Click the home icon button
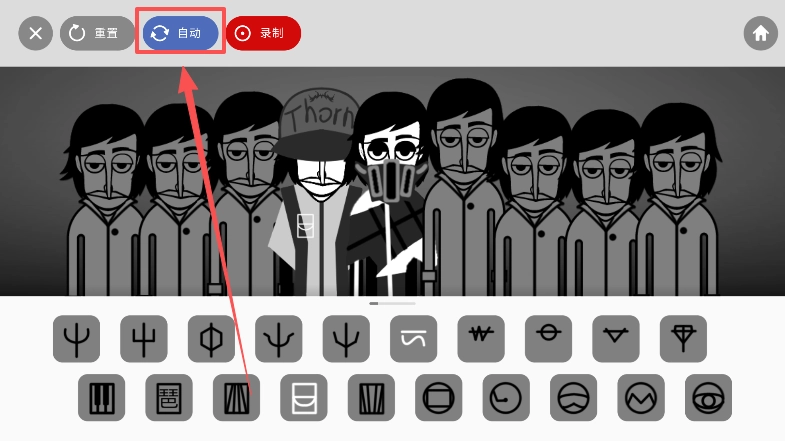 [x=760, y=33]
